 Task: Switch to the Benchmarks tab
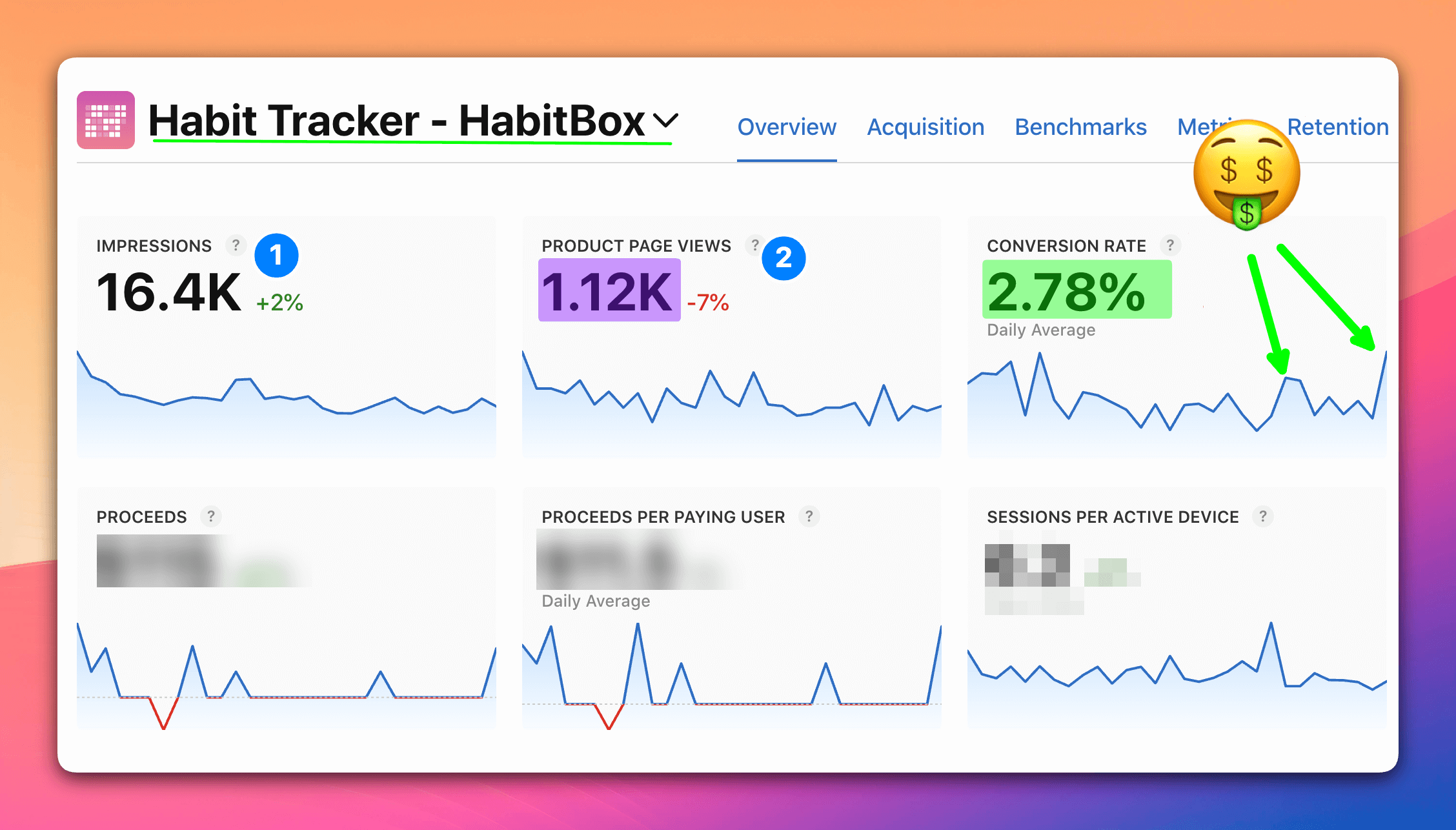[x=1080, y=127]
